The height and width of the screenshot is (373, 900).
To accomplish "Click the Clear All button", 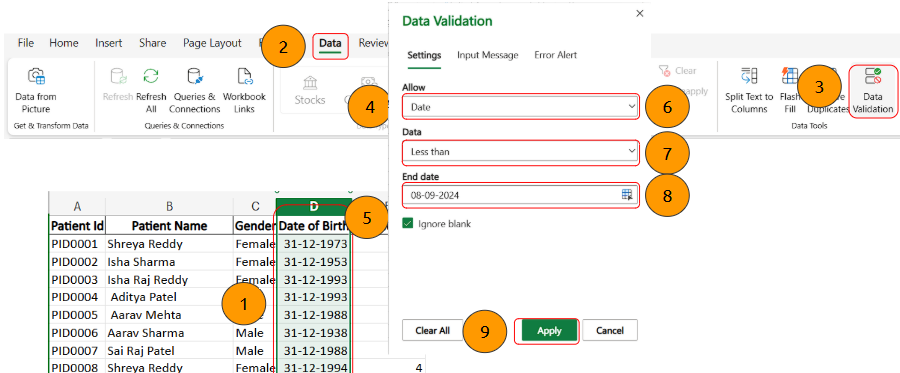I will pos(432,331).
